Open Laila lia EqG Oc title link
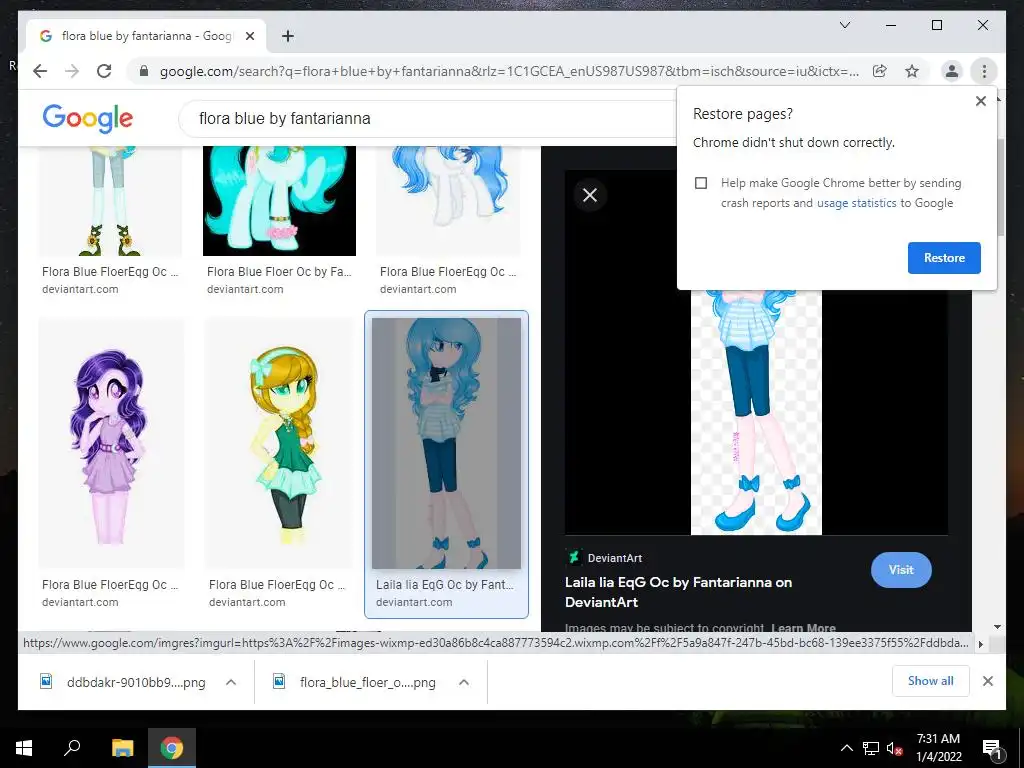 coord(678,592)
